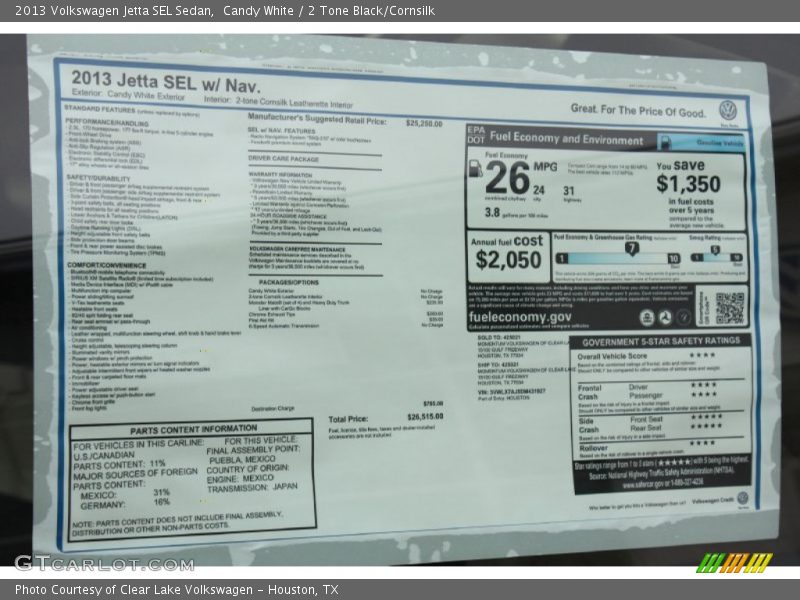Screen dimensions: 800x600
Task: Click the 'PERFORMANCE/HANDLING' section heading
Action: [x=107, y=122]
